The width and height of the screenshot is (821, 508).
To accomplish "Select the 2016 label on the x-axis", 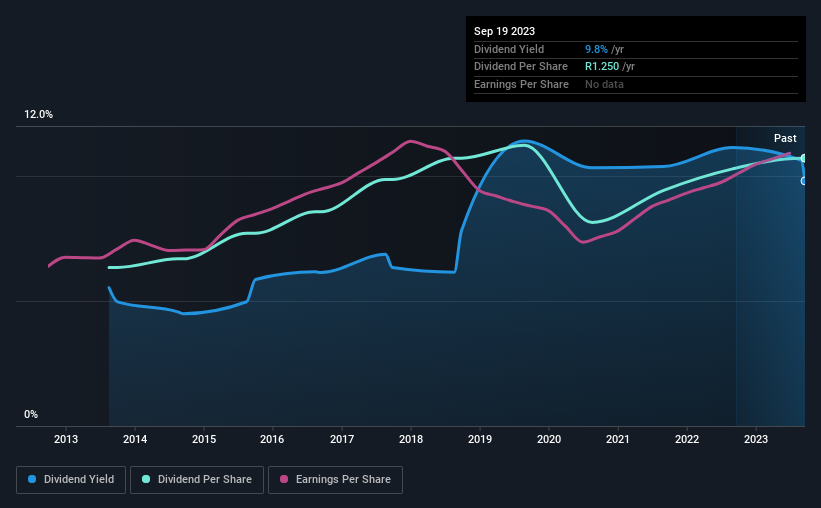I will pyautogui.click(x=272, y=439).
